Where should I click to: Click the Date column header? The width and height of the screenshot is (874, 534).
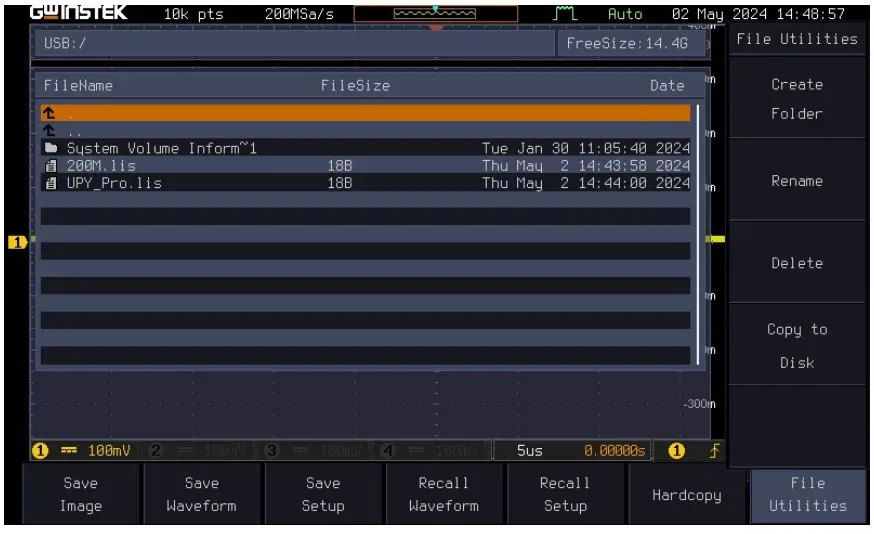tap(667, 85)
